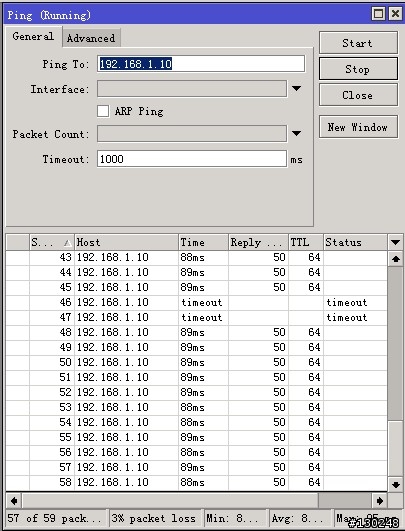The height and width of the screenshot is (531, 405).
Task: Click the Timeout field showing 1000
Action: [x=192, y=159]
